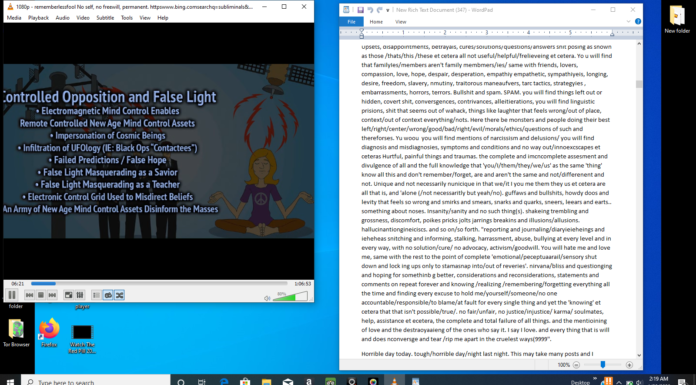This screenshot has height=385, width=696.
Task: Open WordPad help icon
Action: (638, 21)
